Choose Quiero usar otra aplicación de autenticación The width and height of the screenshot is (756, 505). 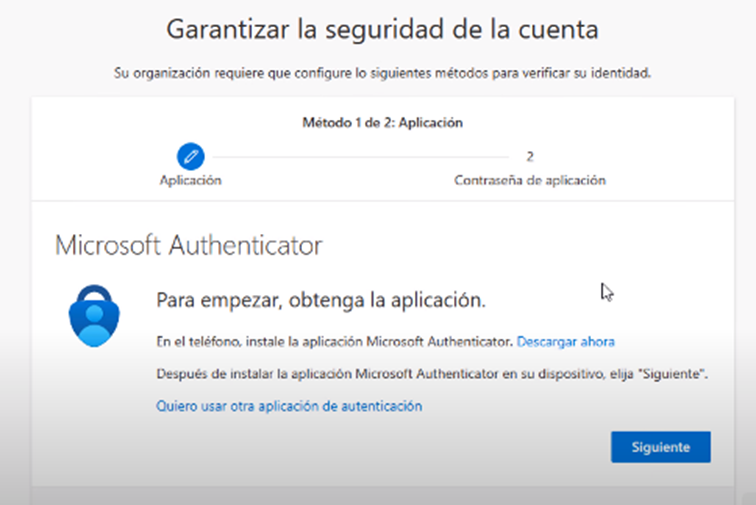289,406
